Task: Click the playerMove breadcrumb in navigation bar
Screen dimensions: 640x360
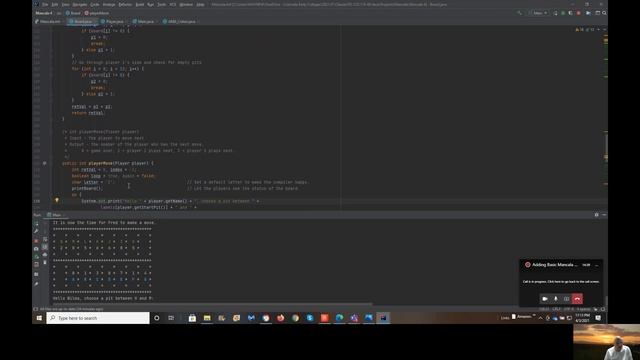Action: coord(97,13)
